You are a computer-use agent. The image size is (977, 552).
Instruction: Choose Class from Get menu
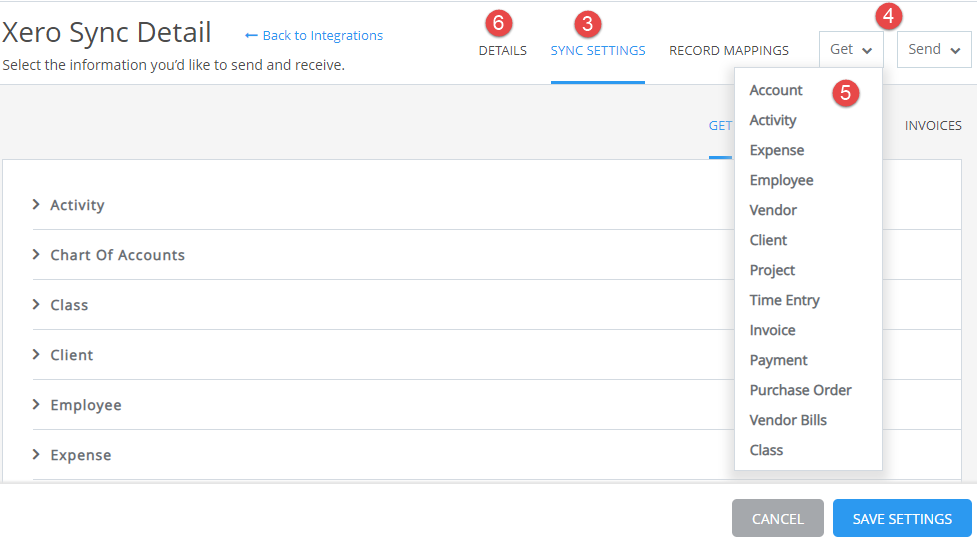(x=766, y=450)
